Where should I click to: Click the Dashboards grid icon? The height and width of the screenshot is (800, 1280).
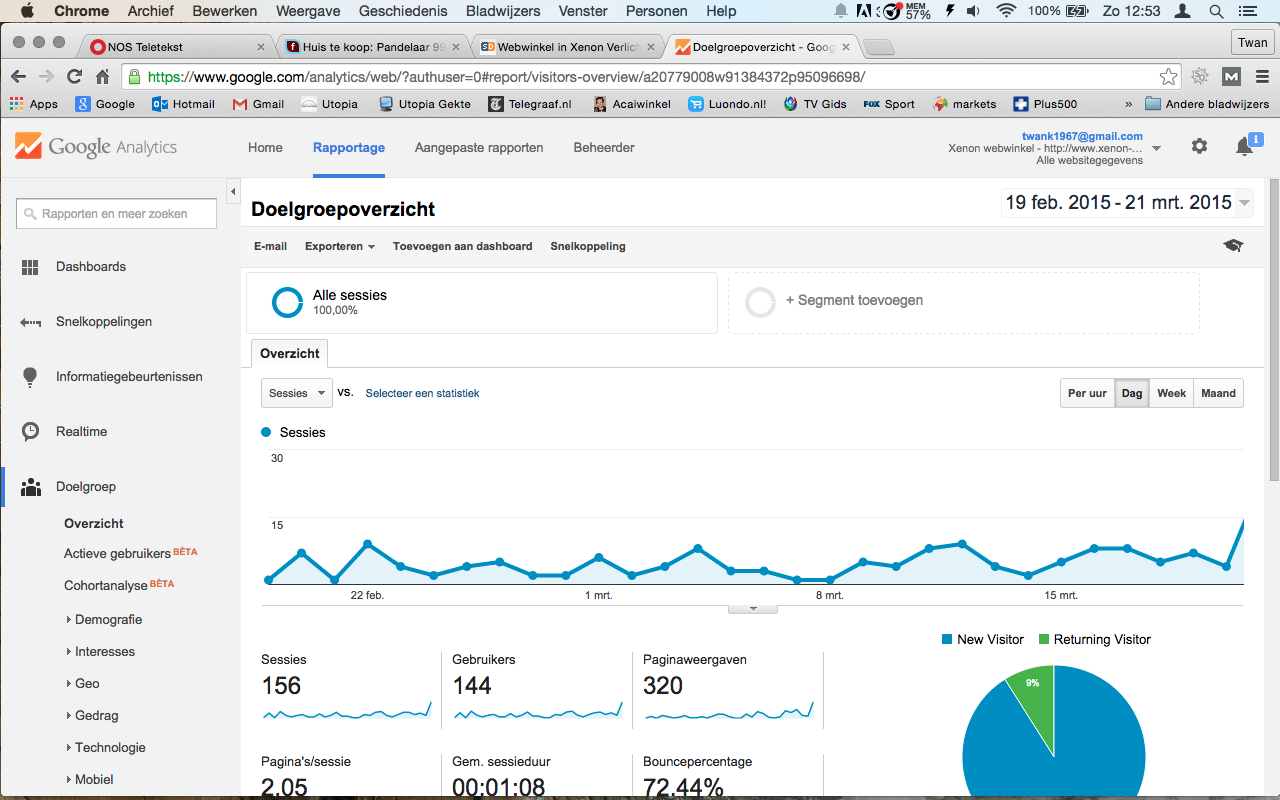[30, 267]
